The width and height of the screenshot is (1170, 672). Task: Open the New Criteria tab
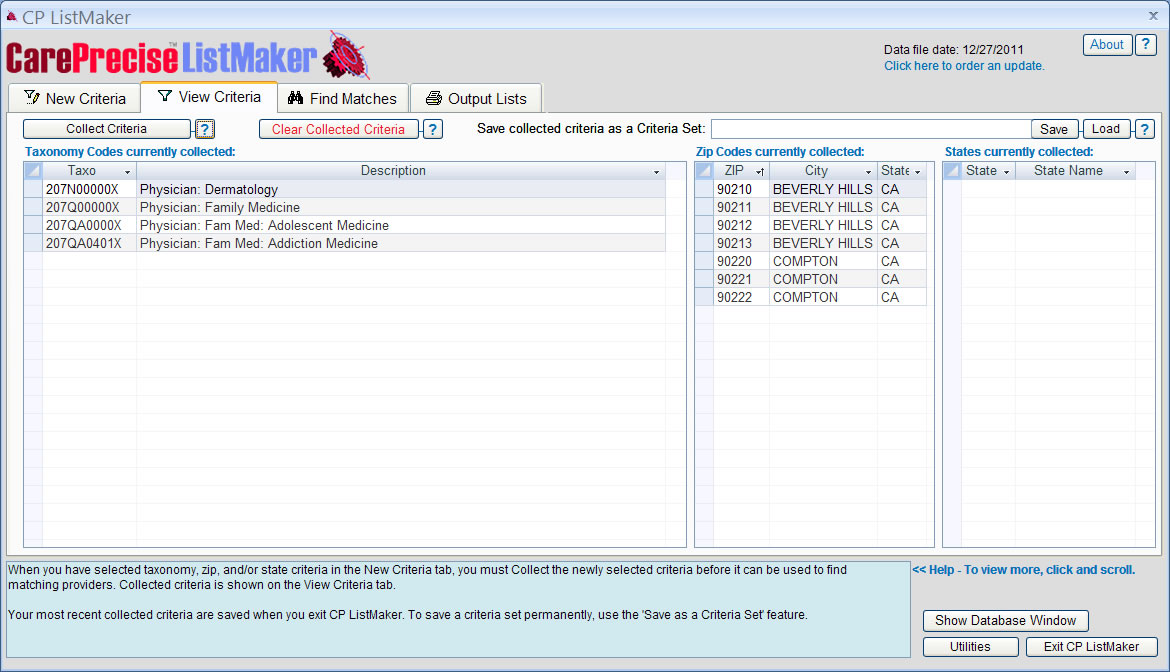75,98
